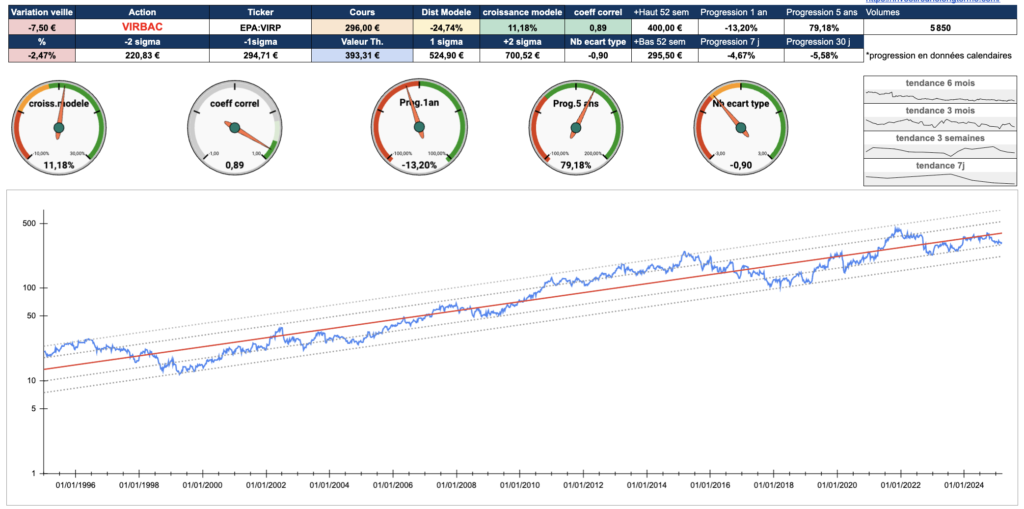Click the Ticker header cell
Viewport: 1024px width, 509px height.
[x=261, y=12]
